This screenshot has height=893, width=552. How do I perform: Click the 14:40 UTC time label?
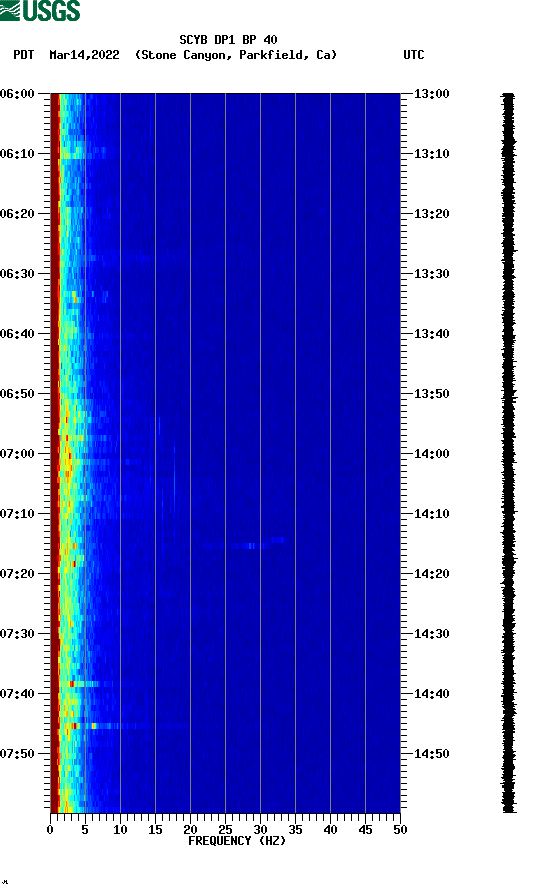[x=431, y=694]
